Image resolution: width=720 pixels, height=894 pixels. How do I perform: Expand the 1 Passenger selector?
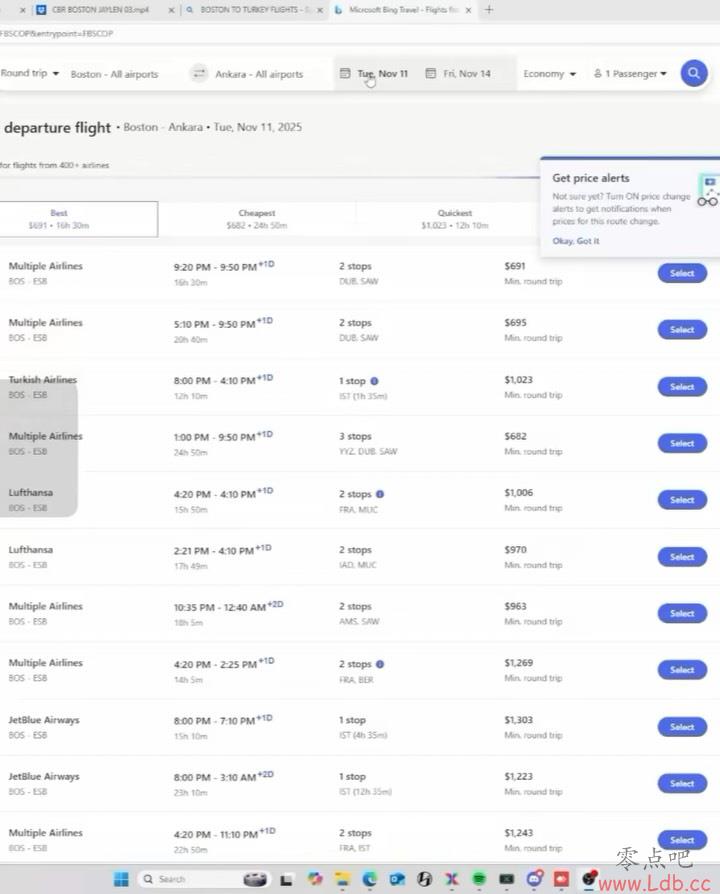coord(630,74)
